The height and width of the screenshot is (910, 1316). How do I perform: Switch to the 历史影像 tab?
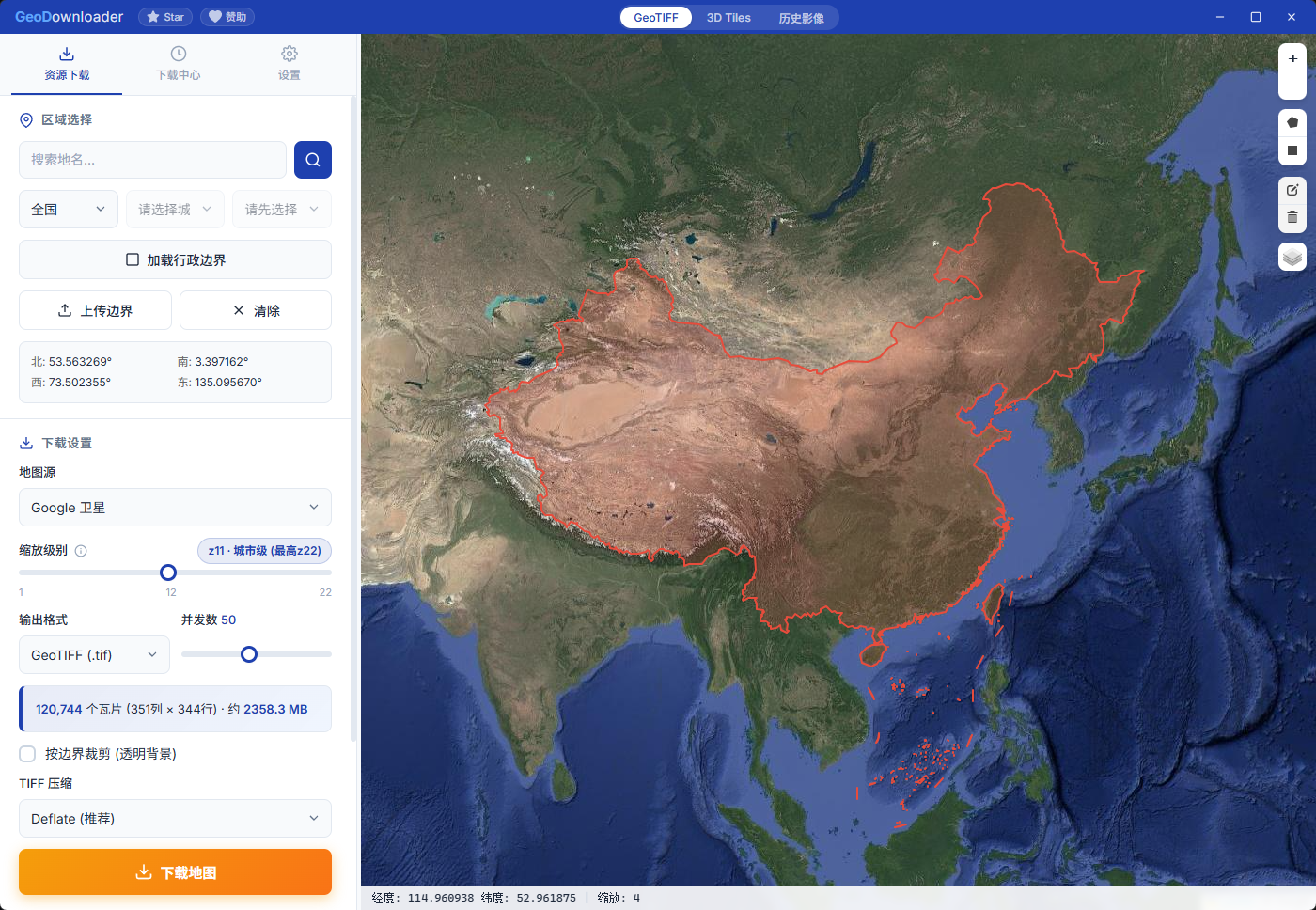pos(802,17)
